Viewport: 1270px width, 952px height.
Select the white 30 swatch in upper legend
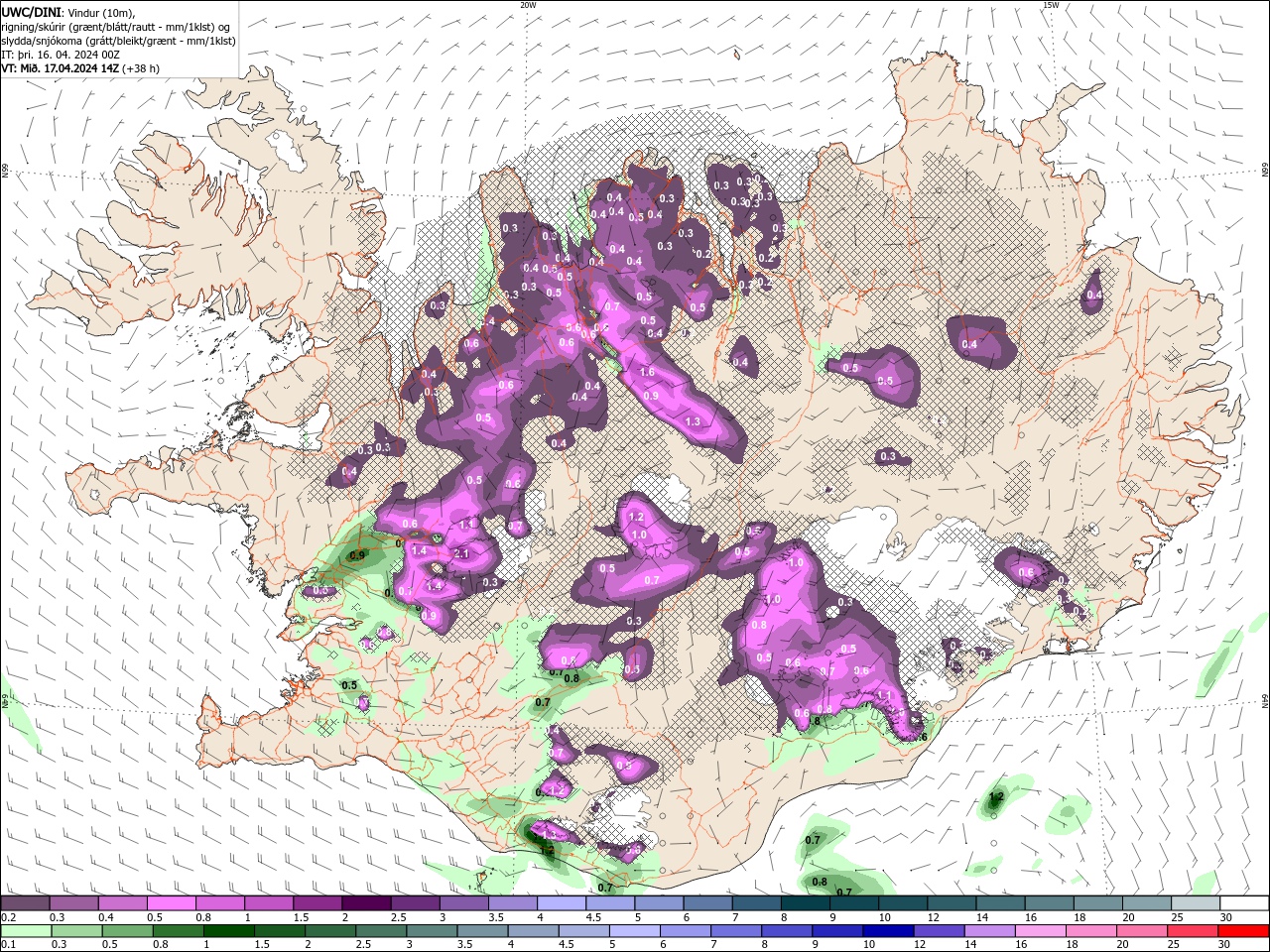point(1244,902)
